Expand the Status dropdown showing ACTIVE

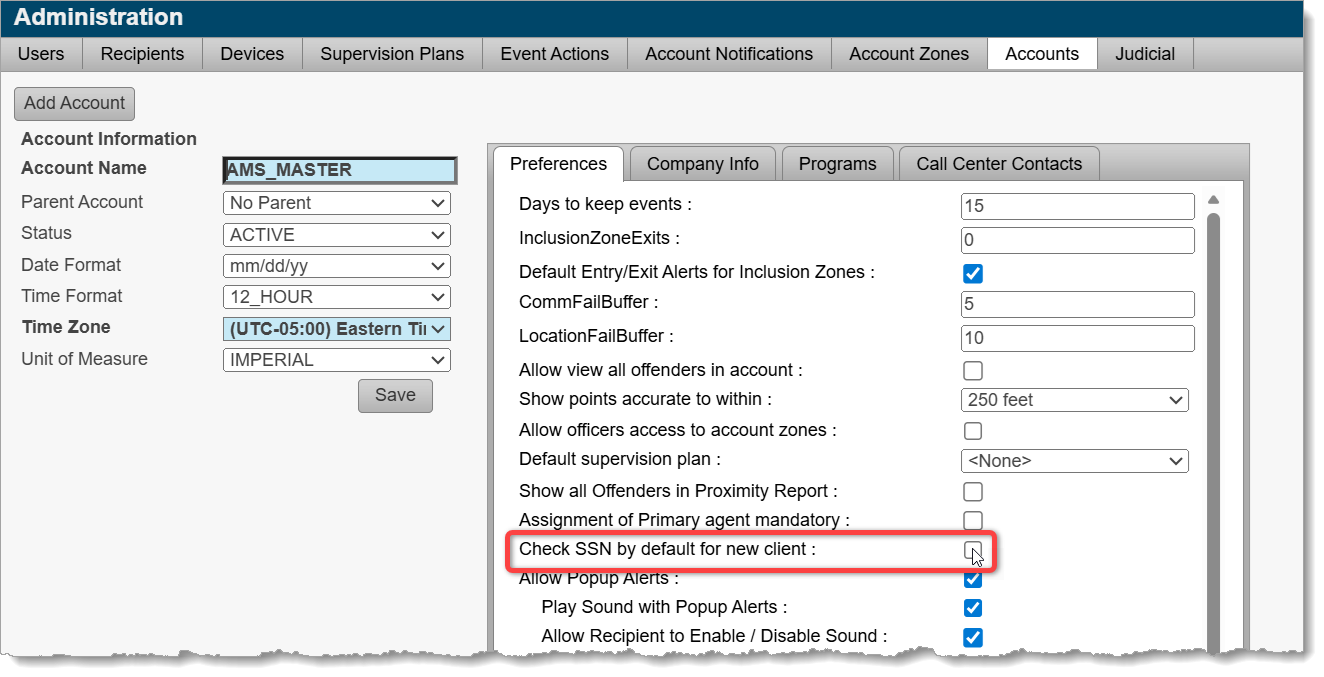[x=337, y=235]
